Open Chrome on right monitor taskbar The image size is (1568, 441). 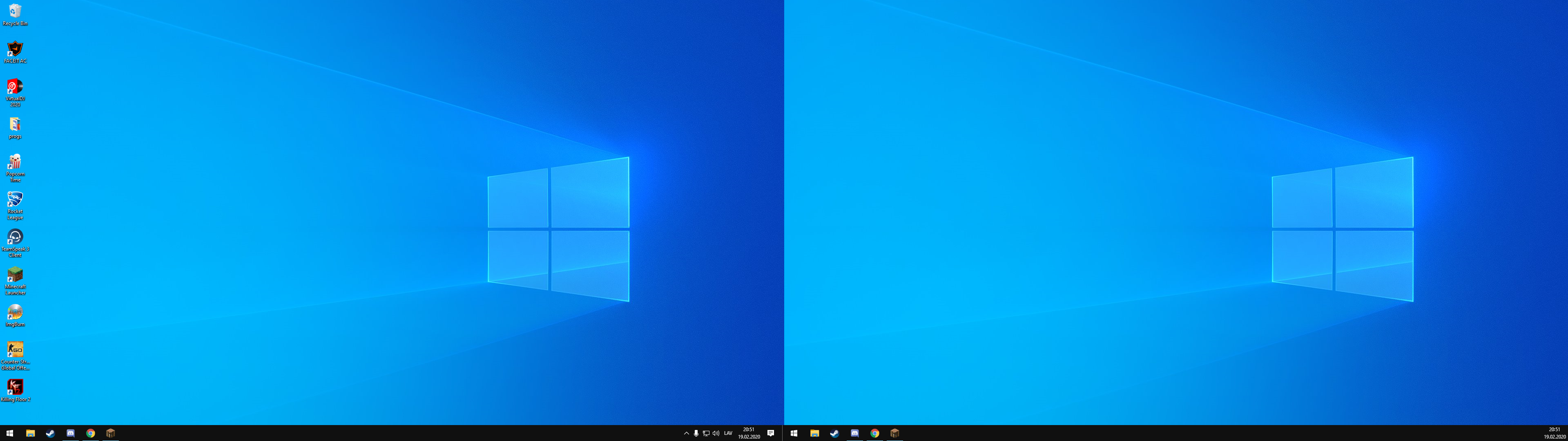(875, 433)
